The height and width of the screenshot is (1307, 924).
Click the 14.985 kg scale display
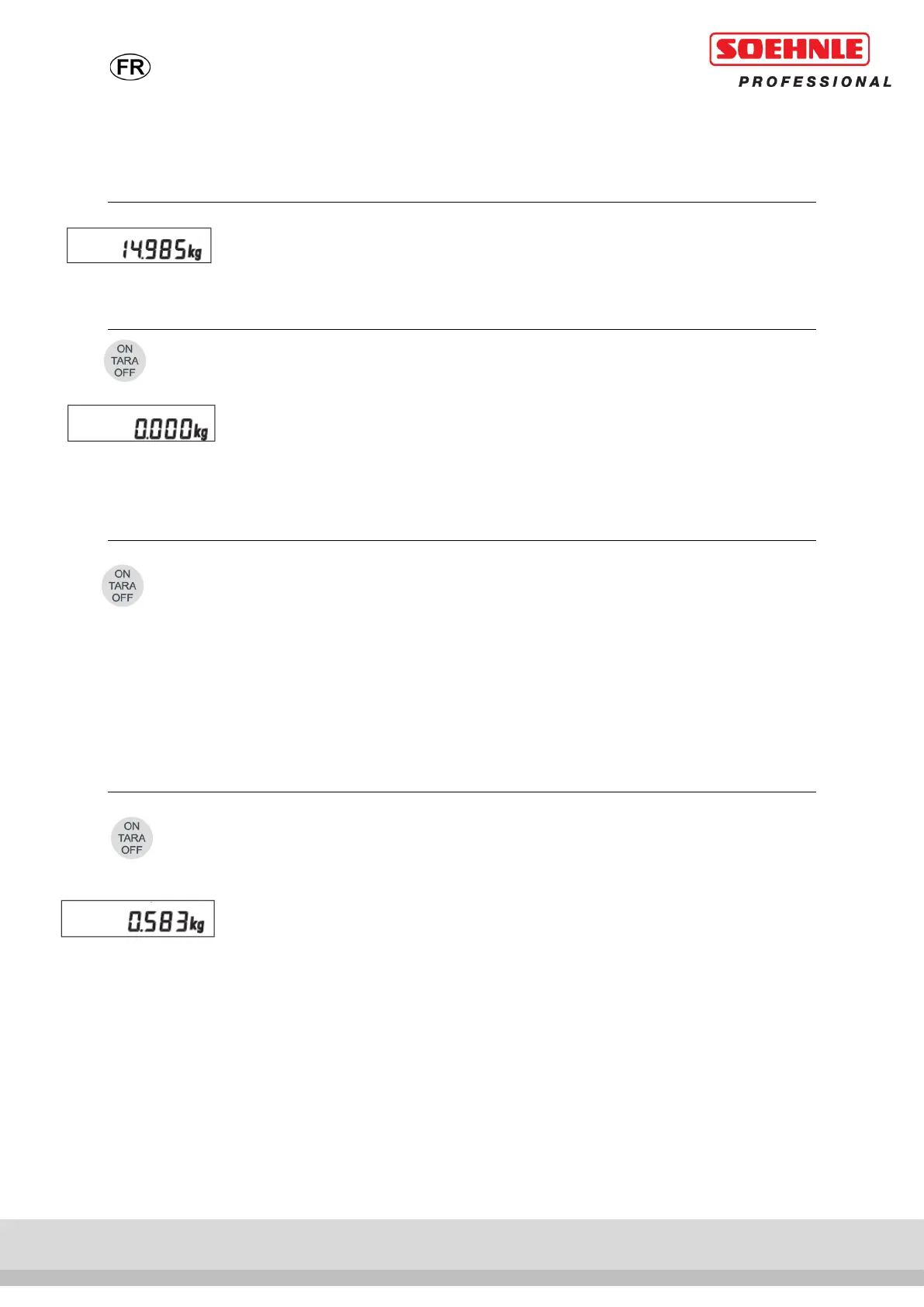pos(139,245)
